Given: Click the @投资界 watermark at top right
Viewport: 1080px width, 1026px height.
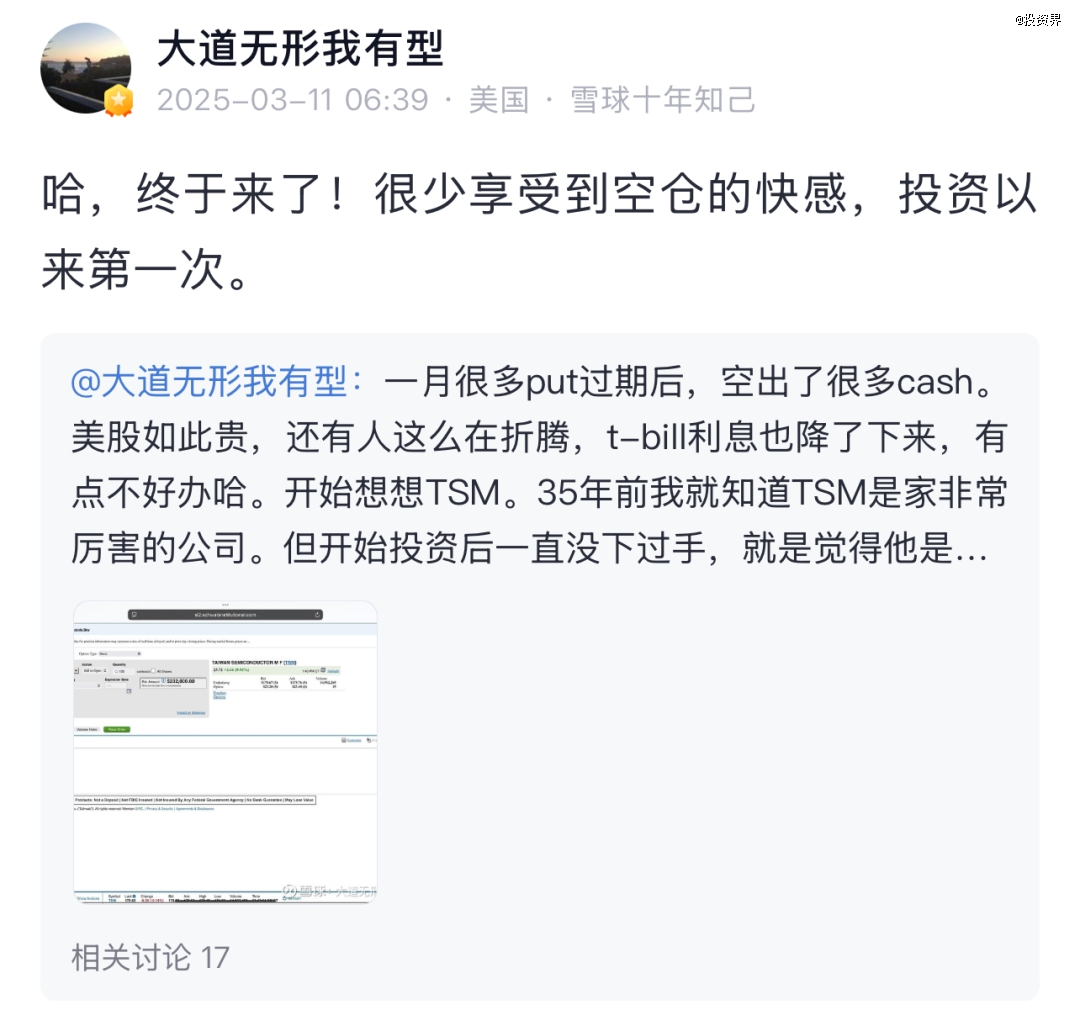Looking at the screenshot, I should click(1037, 20).
